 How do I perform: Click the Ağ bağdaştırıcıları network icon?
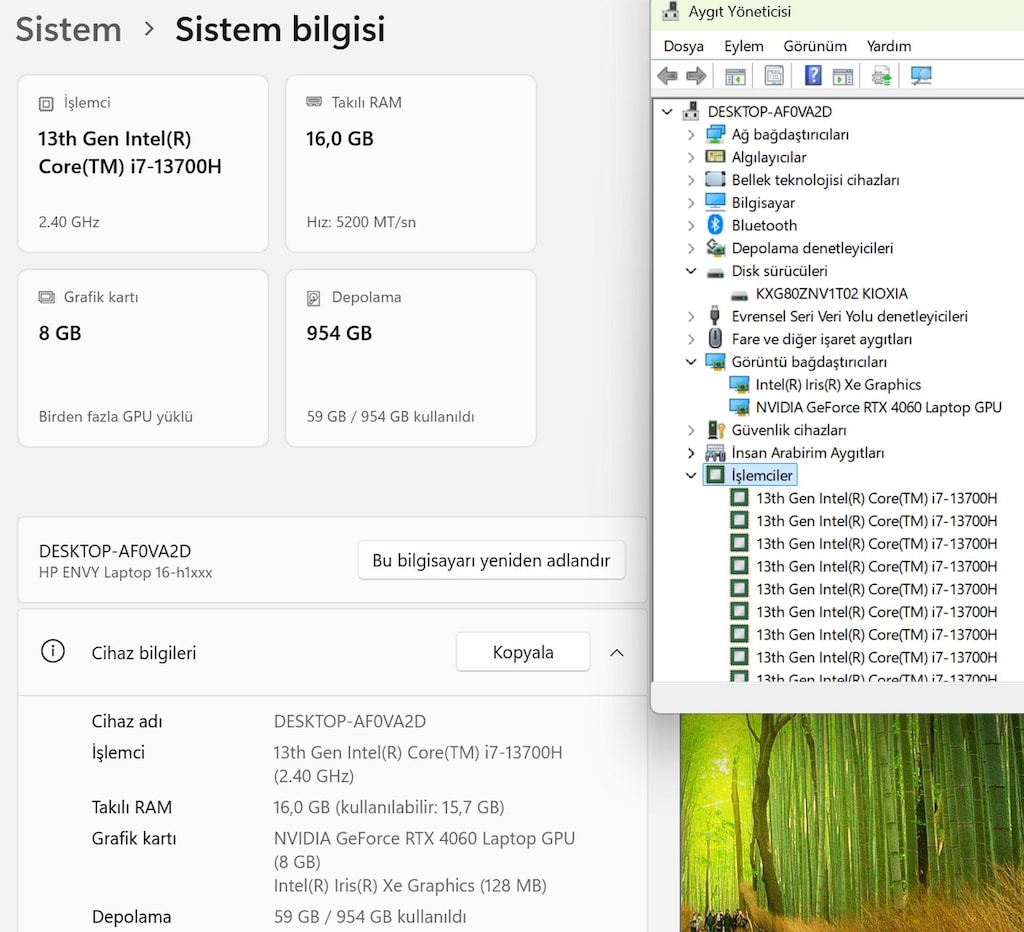715,134
